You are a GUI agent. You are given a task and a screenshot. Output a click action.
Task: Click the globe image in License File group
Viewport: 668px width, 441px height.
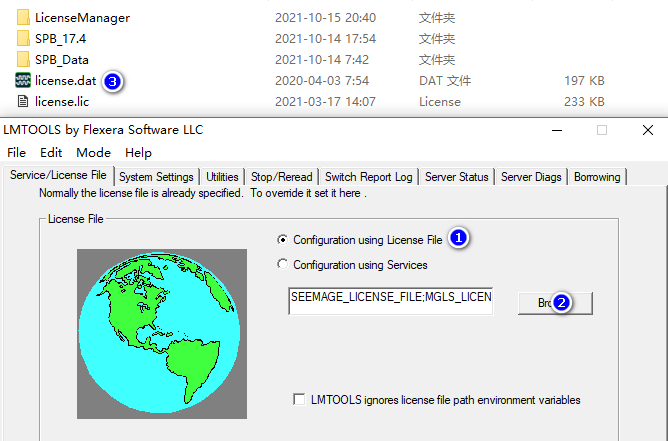click(162, 334)
